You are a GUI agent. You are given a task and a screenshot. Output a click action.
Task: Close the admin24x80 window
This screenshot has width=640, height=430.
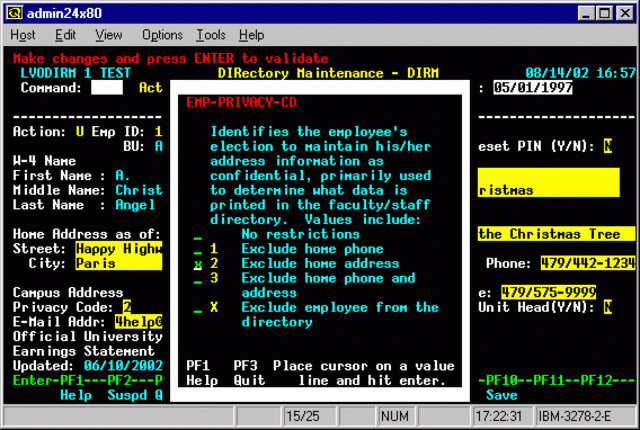(x=625, y=13)
